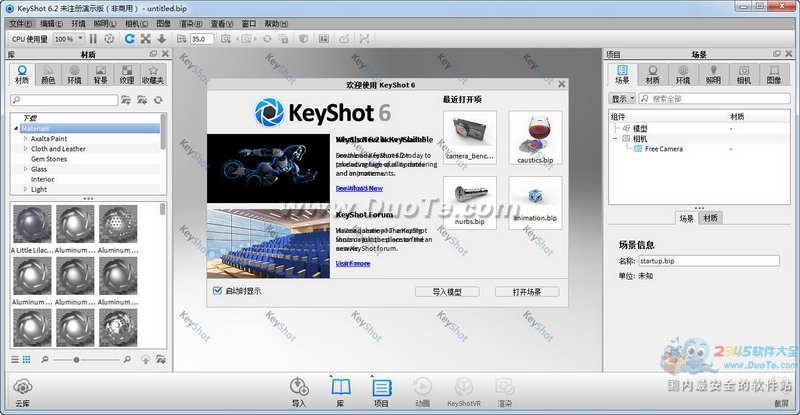Undock the library panel with float icon
800x415 pixels.
pyautogui.click(x=153, y=54)
